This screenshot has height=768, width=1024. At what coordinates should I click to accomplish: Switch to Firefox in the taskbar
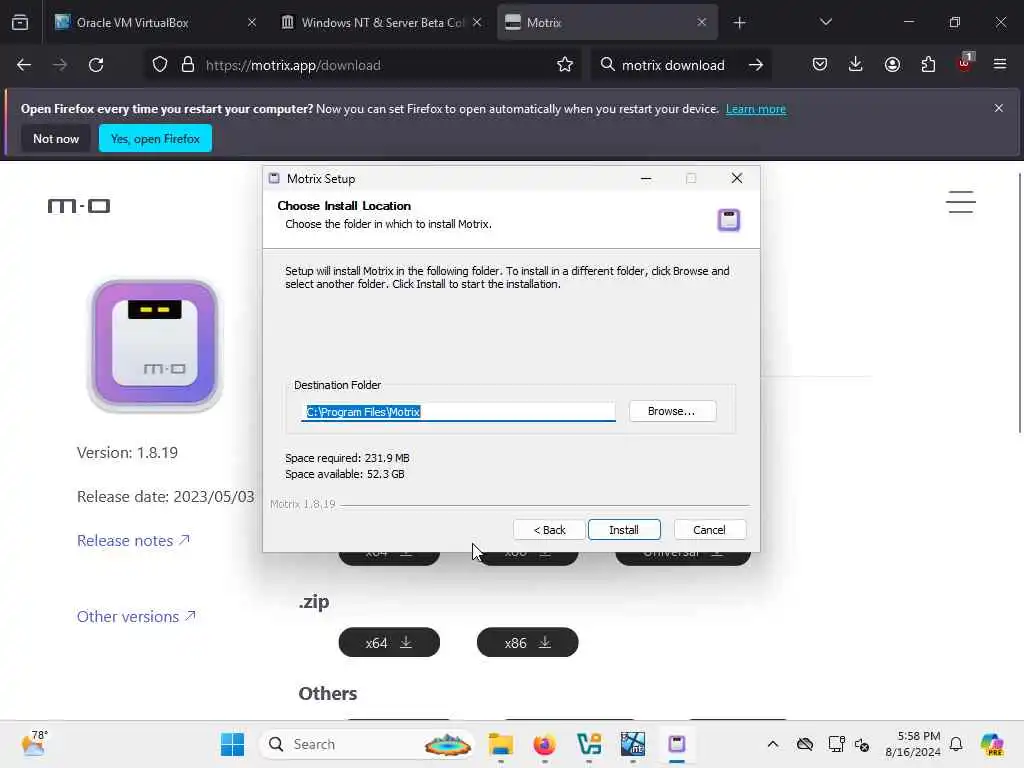click(x=545, y=744)
